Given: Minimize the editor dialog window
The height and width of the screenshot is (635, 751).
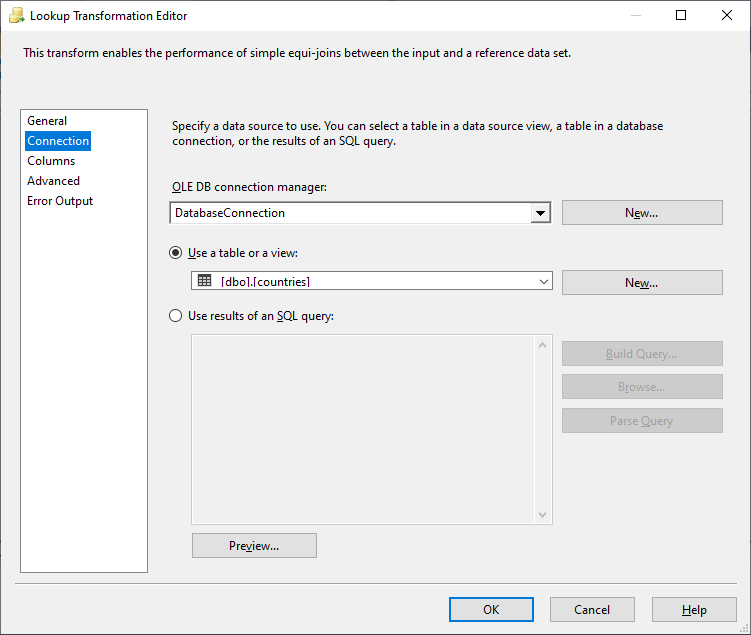Looking at the screenshot, I should coord(635,16).
